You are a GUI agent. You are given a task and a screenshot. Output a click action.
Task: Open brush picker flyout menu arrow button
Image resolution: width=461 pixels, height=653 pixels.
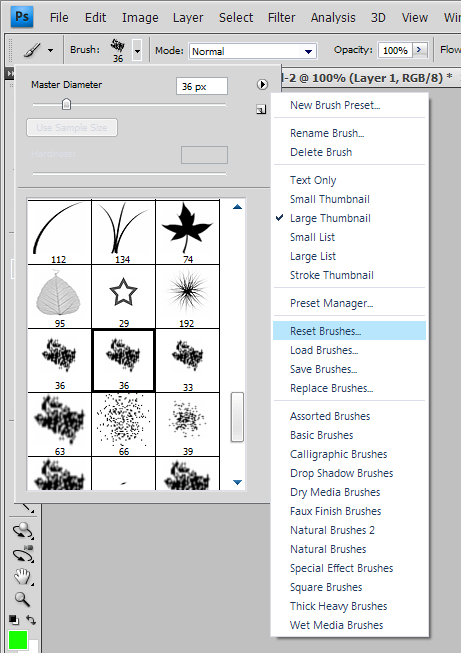[x=262, y=85]
